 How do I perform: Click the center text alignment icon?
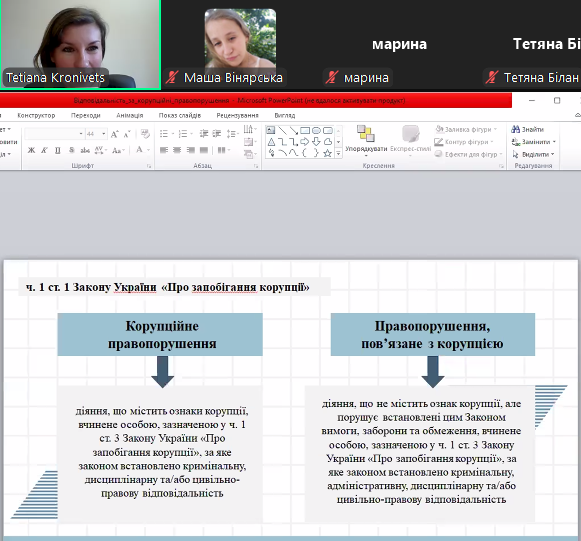(177, 150)
